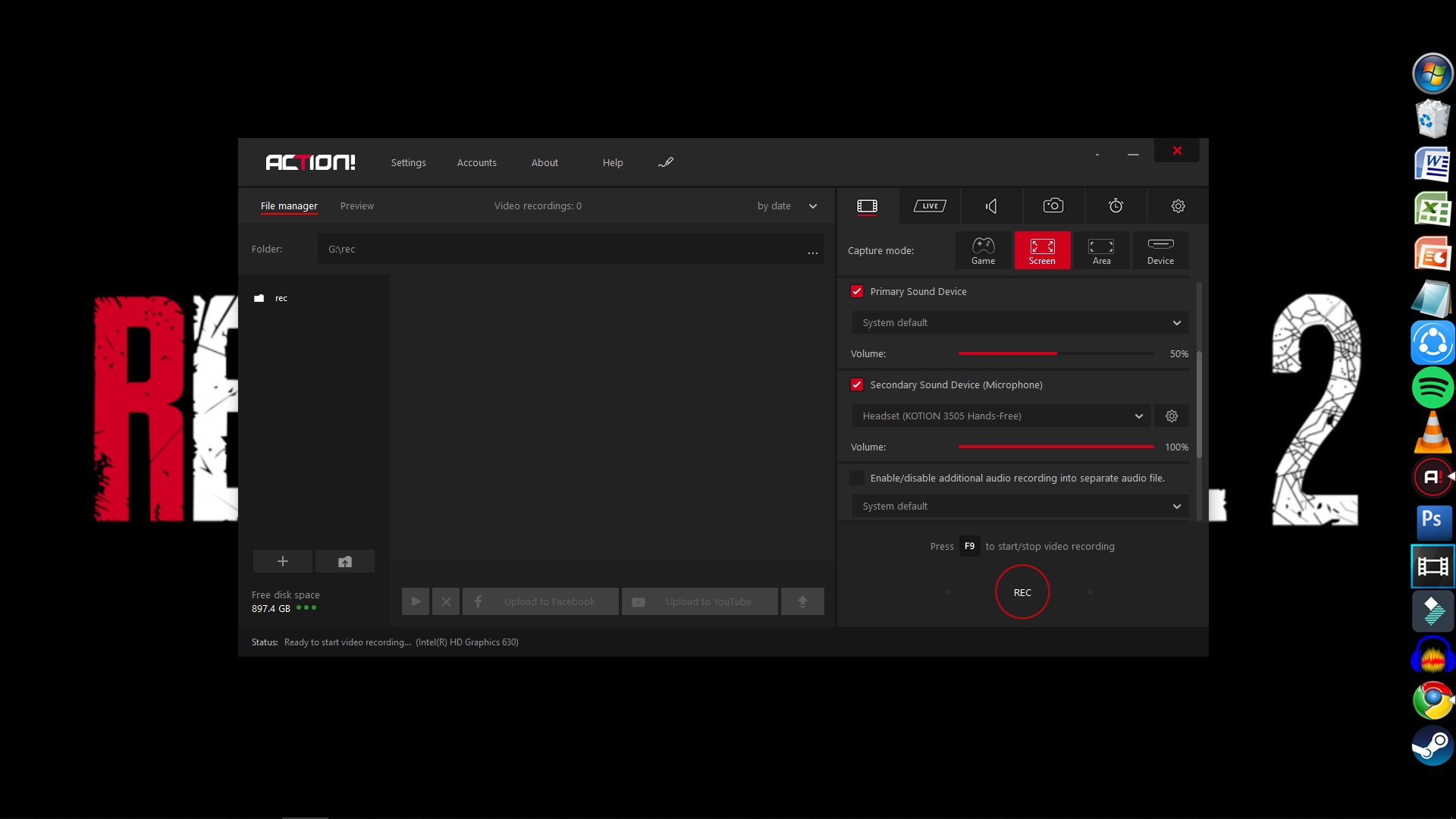Screen dimensions: 1456x819
Task: Change the F9 hotkey button
Action: 969,546
